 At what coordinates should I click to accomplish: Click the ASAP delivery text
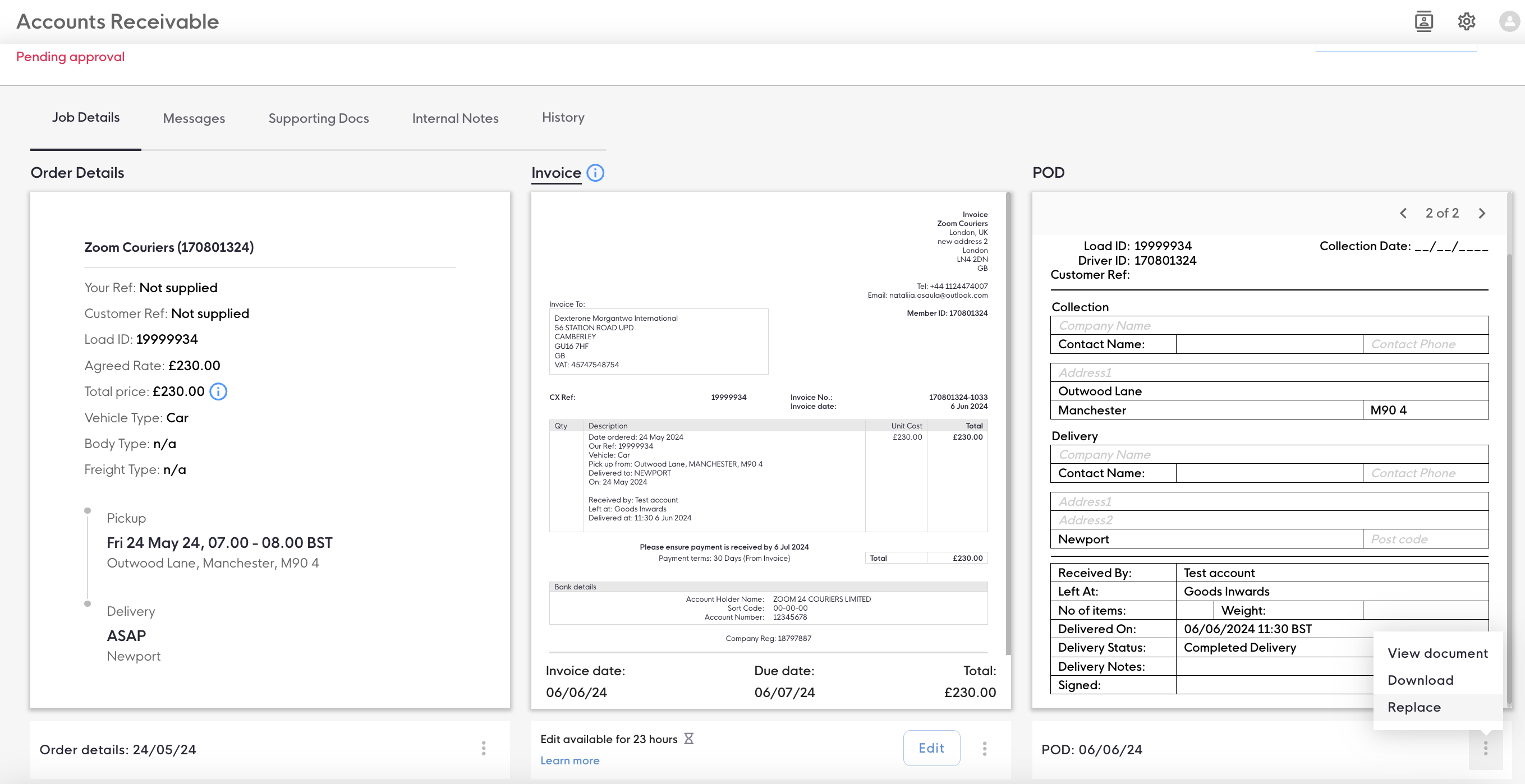[126, 636]
